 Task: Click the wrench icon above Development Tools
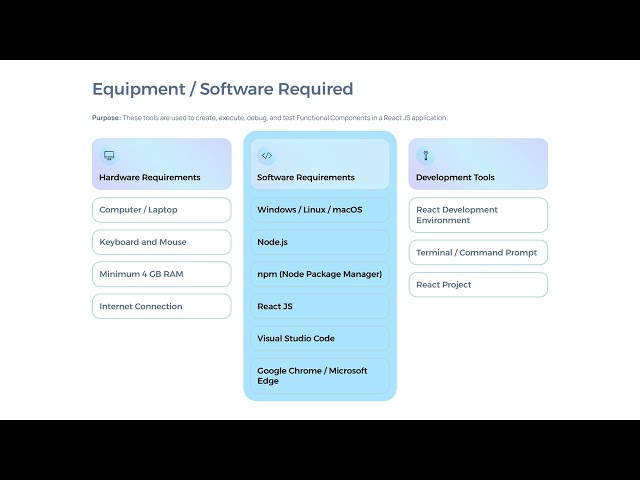426,156
